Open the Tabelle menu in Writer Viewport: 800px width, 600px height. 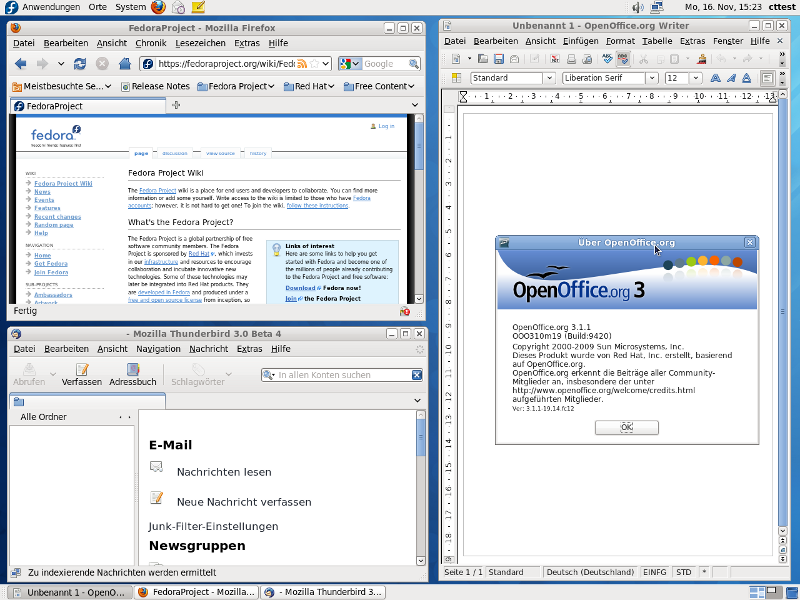pos(657,41)
